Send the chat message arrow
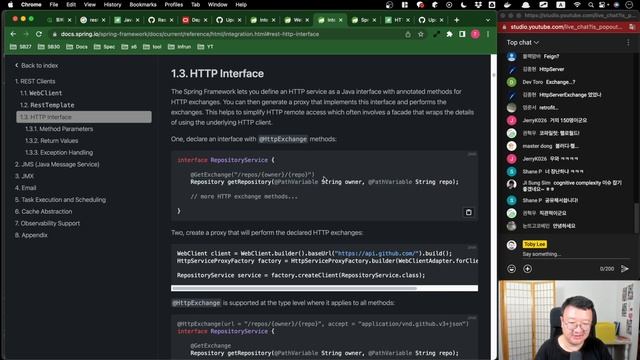The height and width of the screenshot is (360, 640). click(624, 269)
